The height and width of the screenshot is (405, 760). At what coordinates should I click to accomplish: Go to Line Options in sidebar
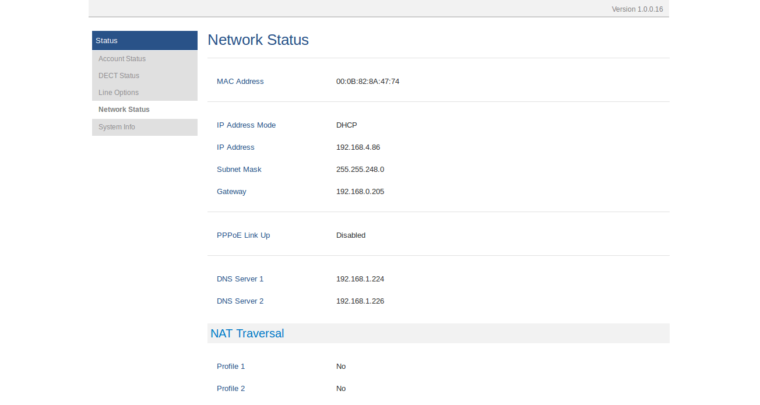pos(118,92)
